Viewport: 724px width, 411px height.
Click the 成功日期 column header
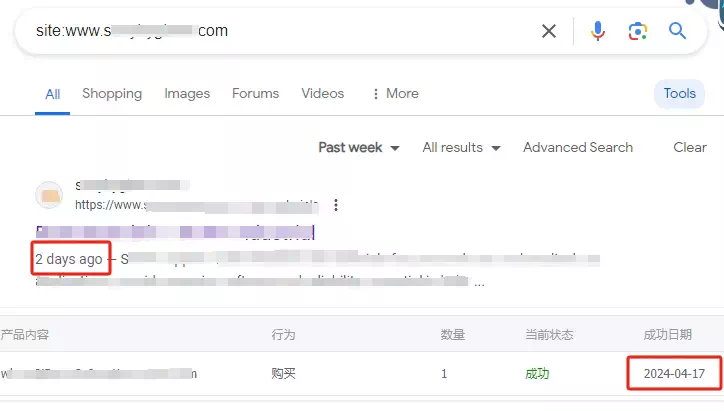668,334
